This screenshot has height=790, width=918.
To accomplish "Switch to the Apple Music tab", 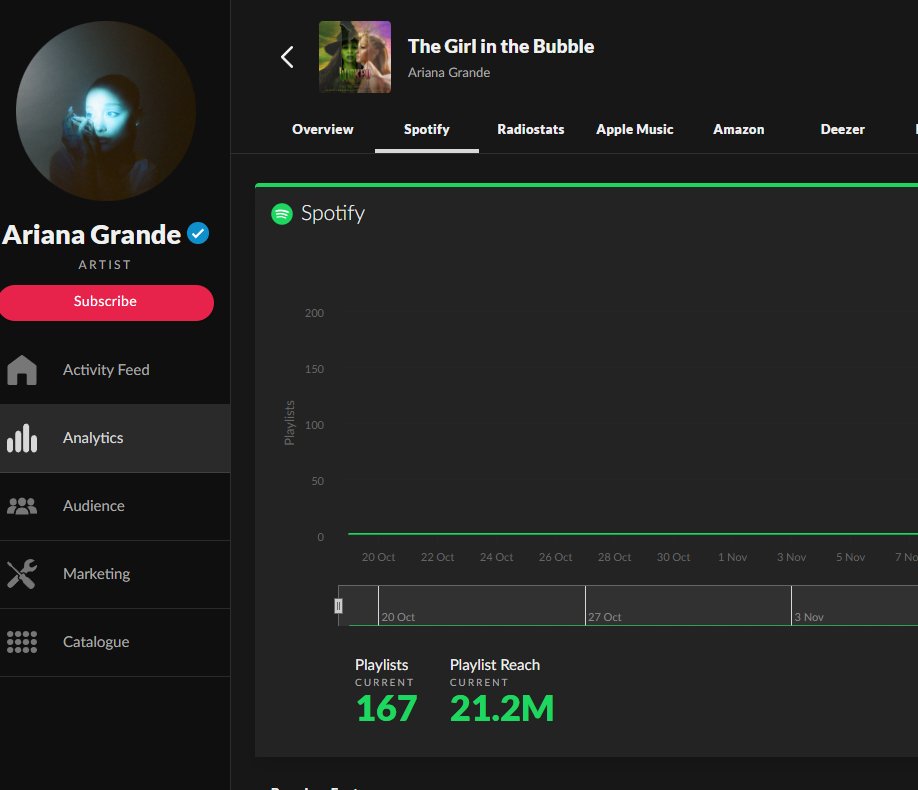I will point(635,129).
